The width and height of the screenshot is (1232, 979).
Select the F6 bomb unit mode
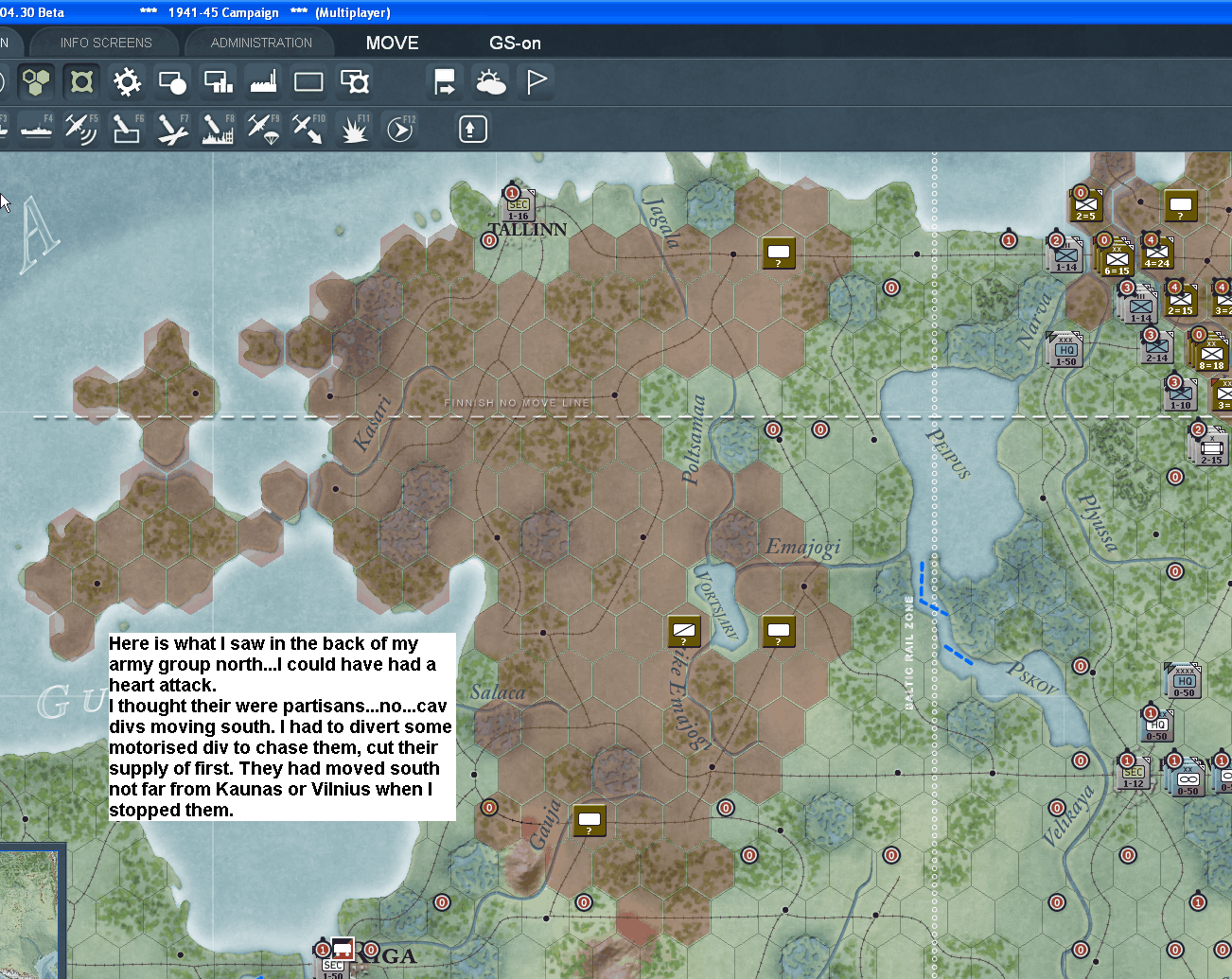click(x=127, y=129)
